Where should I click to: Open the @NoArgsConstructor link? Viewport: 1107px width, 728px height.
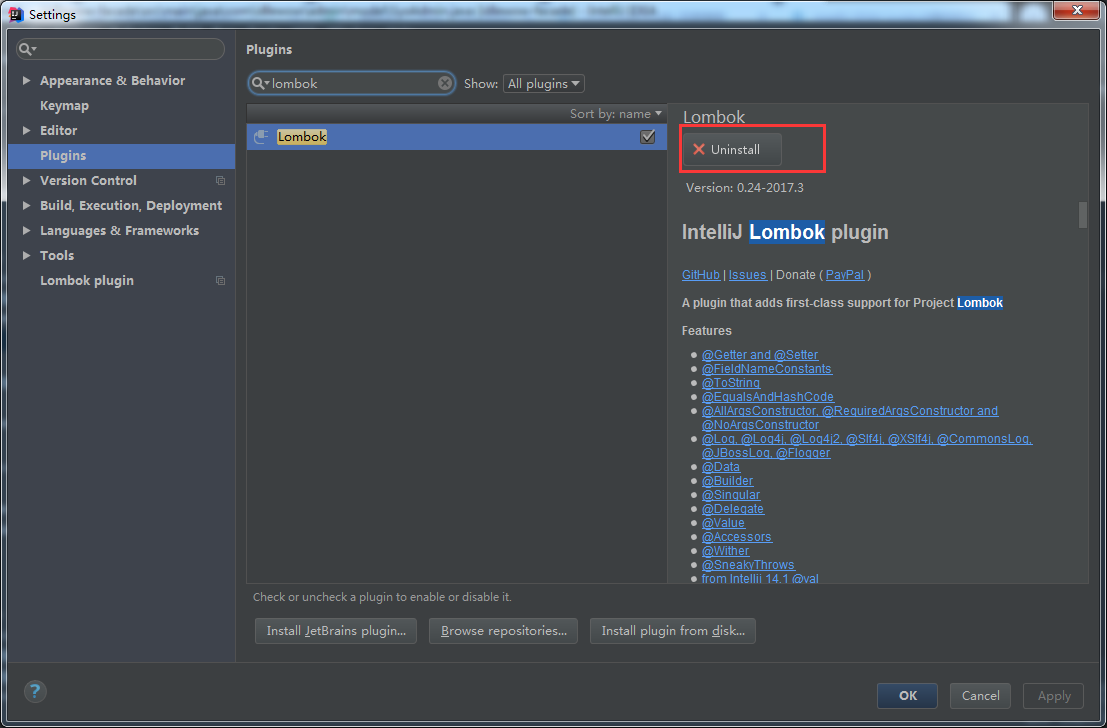pyautogui.click(x=760, y=425)
